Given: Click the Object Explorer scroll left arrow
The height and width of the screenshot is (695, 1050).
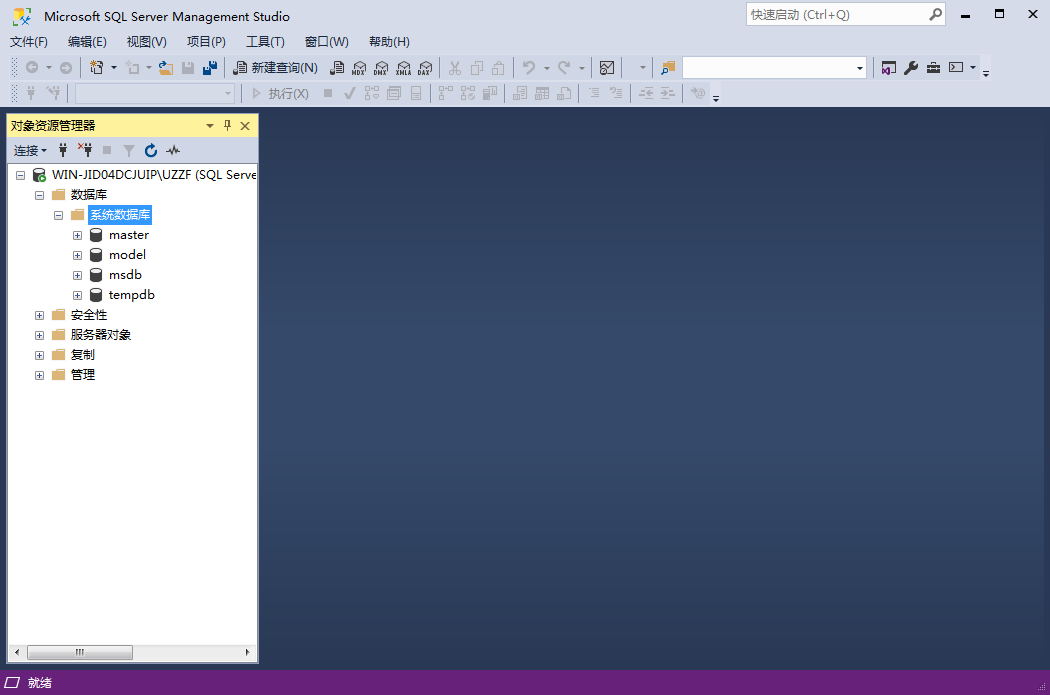Looking at the screenshot, I should coord(17,652).
